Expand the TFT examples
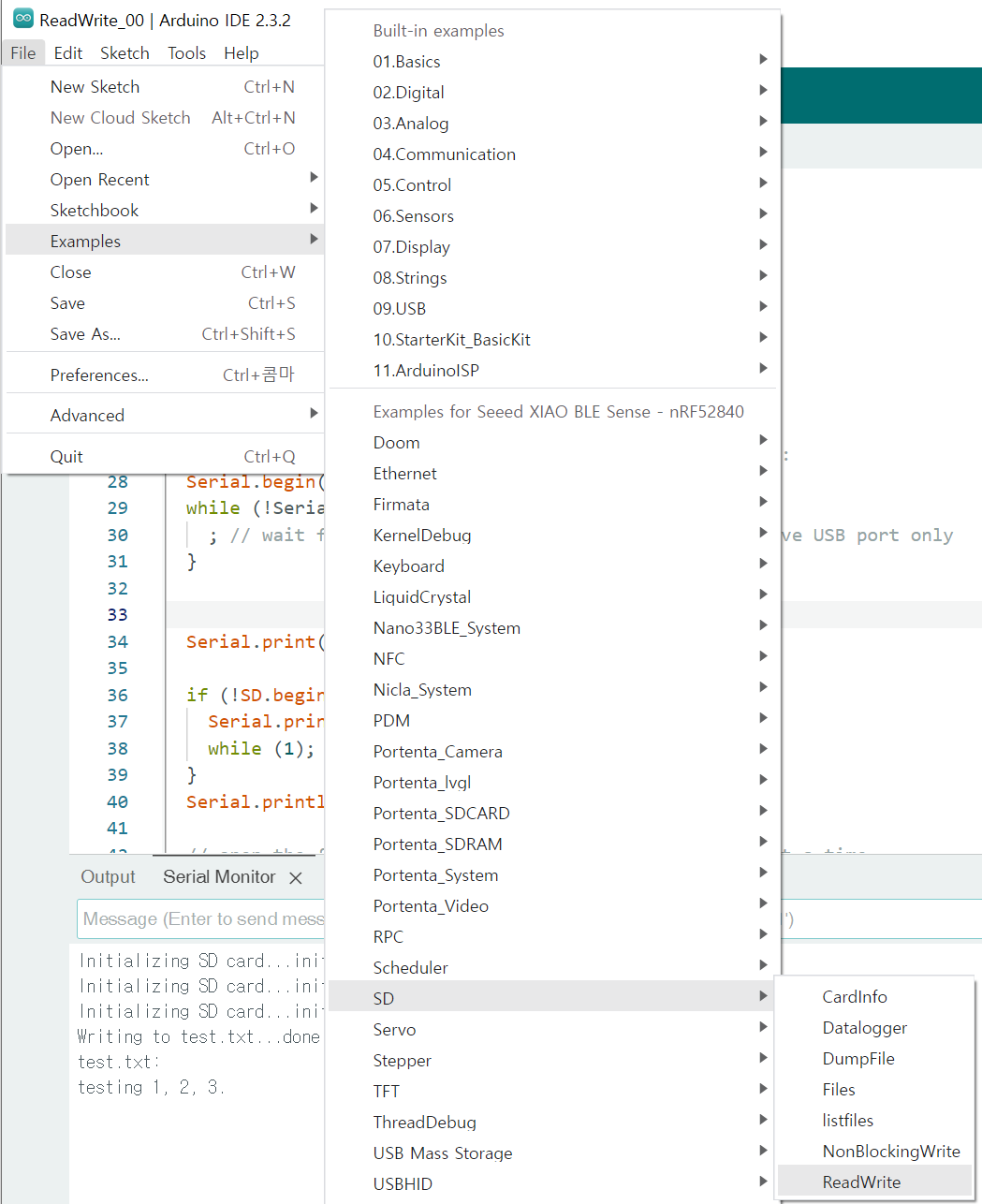This screenshot has height=1204, width=982. click(553, 1092)
